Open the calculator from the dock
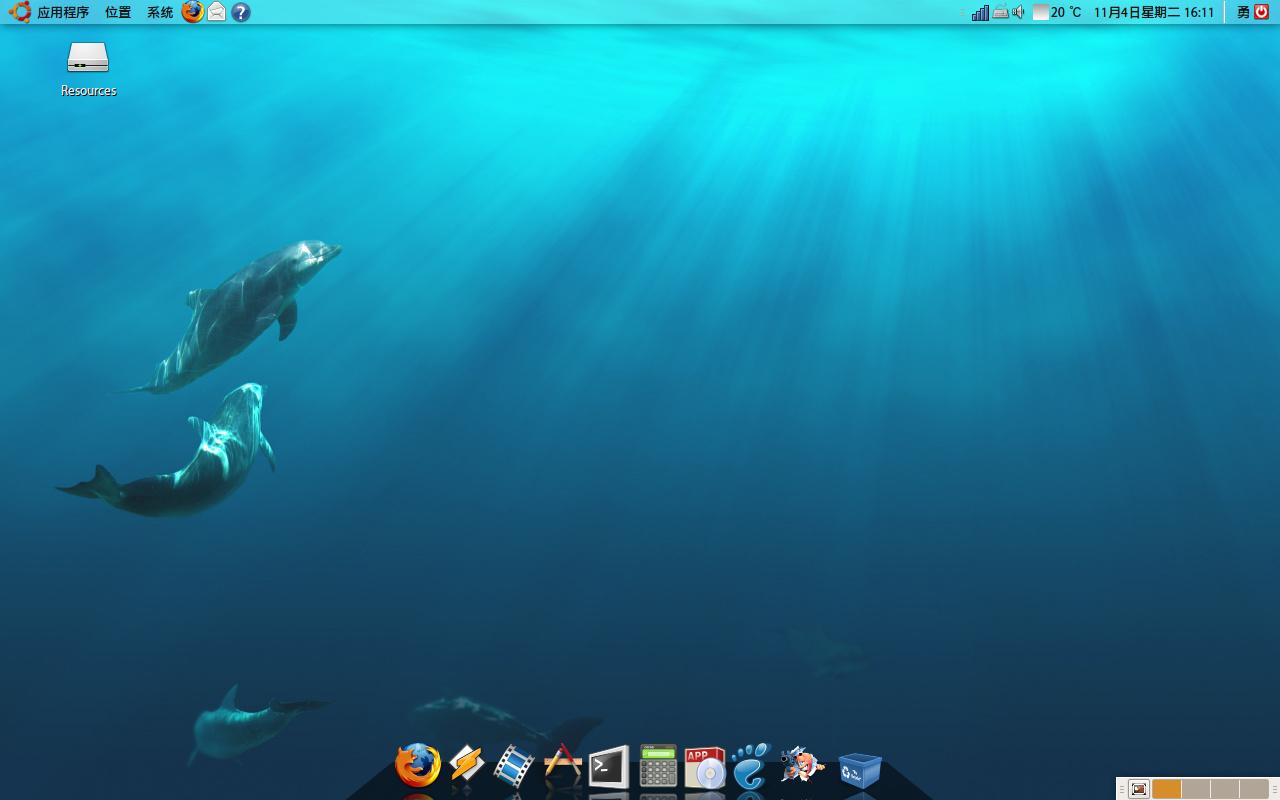1280x800 pixels. click(x=658, y=767)
